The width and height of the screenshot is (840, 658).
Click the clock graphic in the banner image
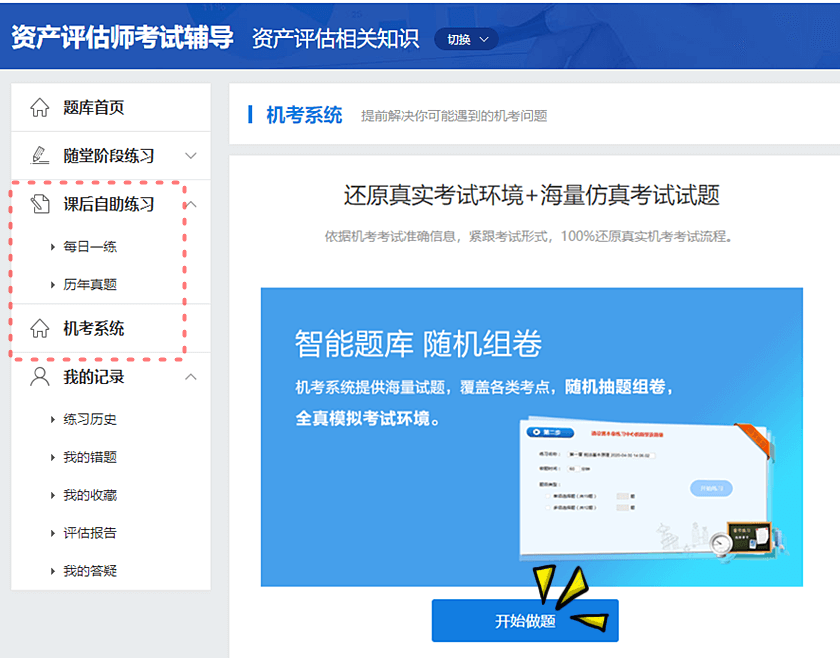[x=723, y=542]
